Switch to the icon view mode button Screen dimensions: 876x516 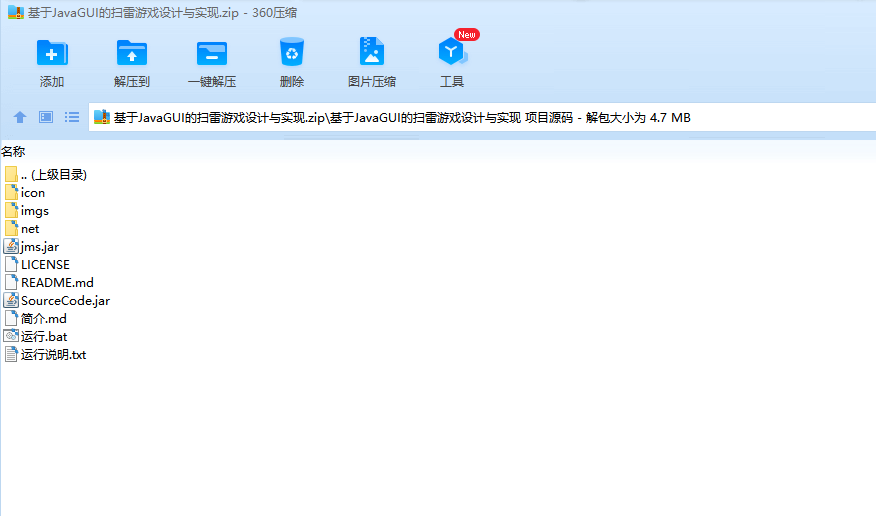point(46,117)
